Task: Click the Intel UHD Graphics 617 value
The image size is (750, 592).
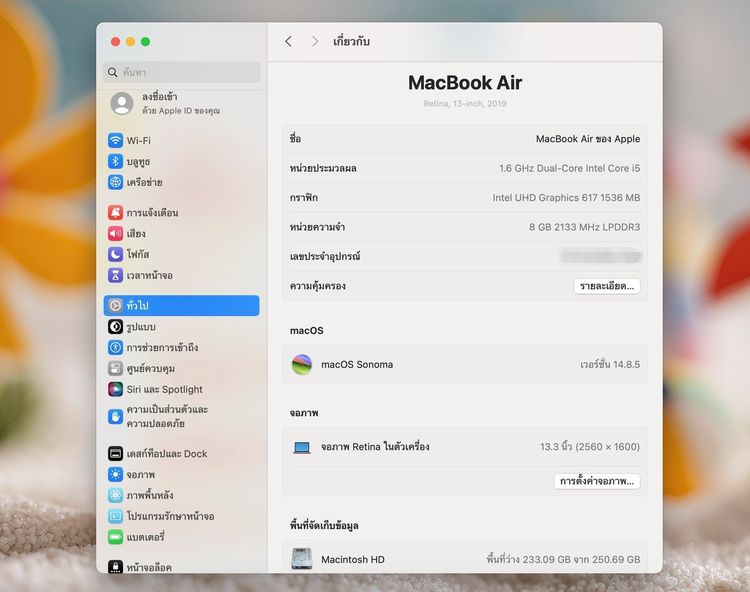Action: point(566,197)
